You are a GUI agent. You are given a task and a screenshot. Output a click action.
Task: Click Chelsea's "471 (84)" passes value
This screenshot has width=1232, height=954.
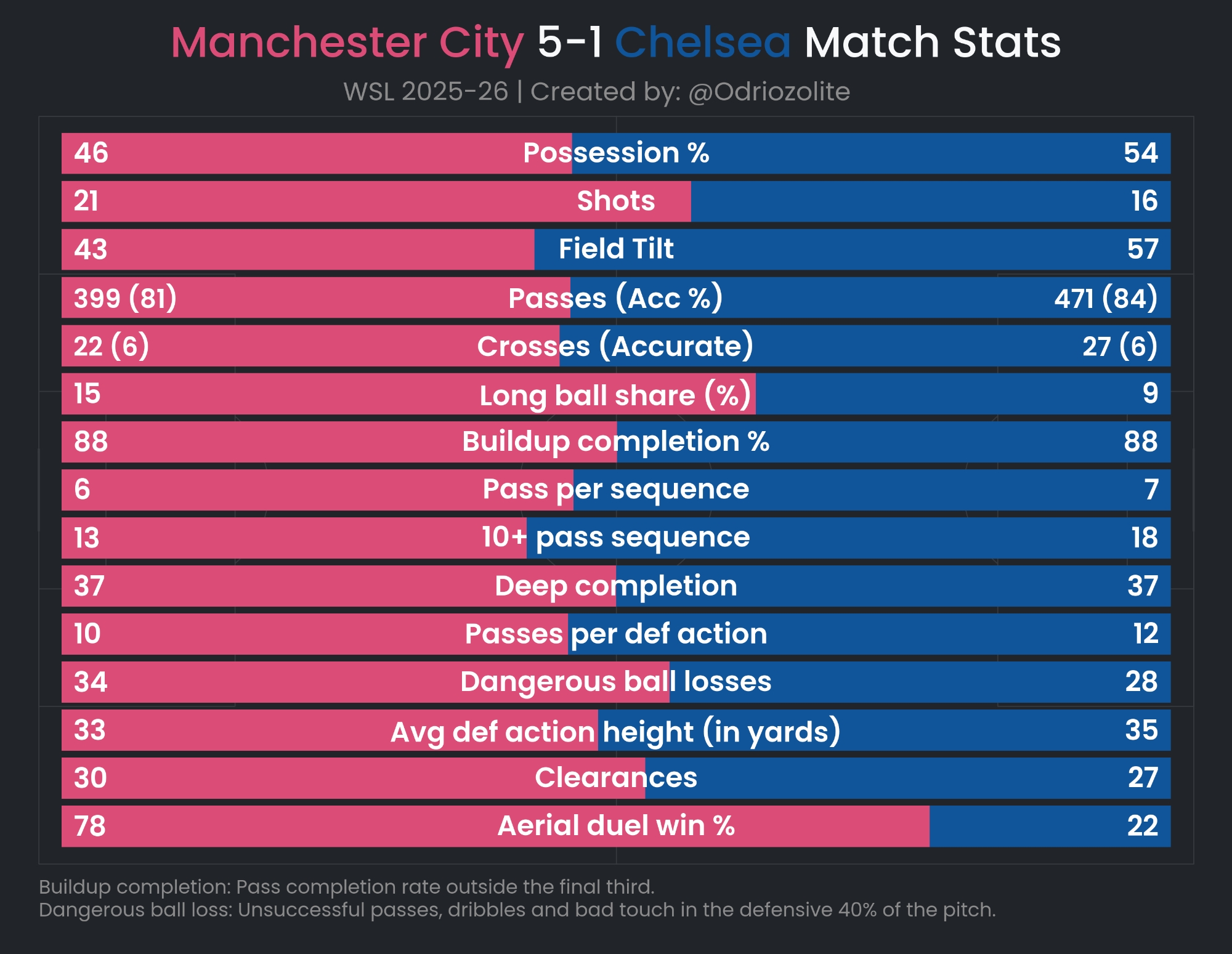1106,298
